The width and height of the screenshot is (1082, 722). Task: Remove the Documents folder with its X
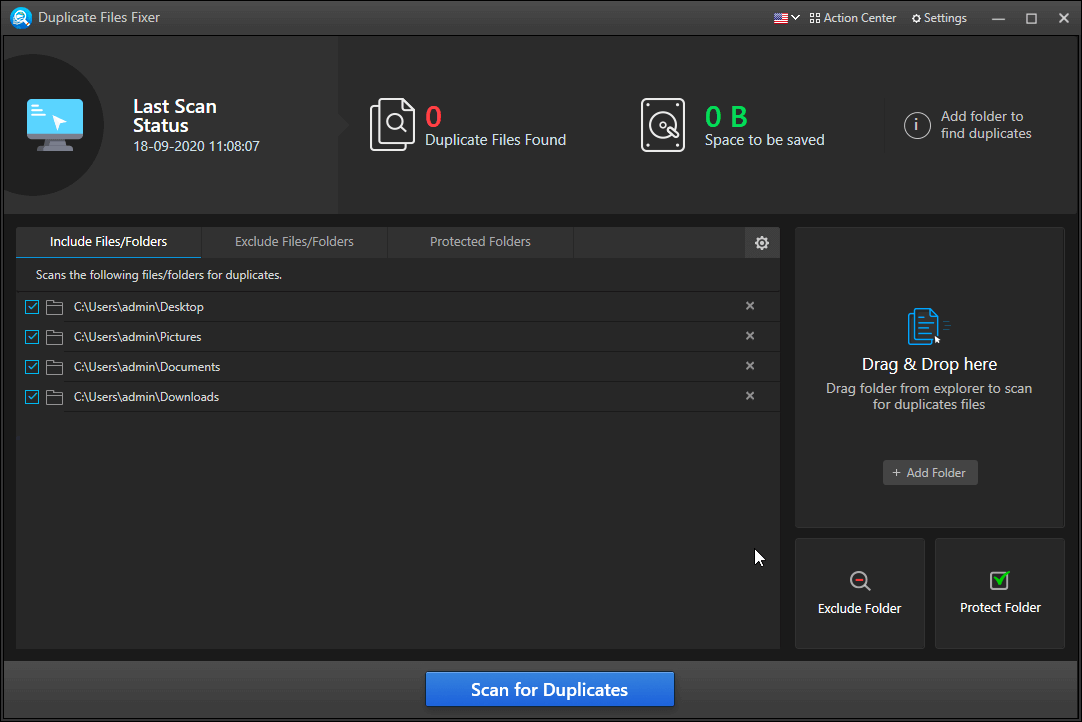point(750,366)
